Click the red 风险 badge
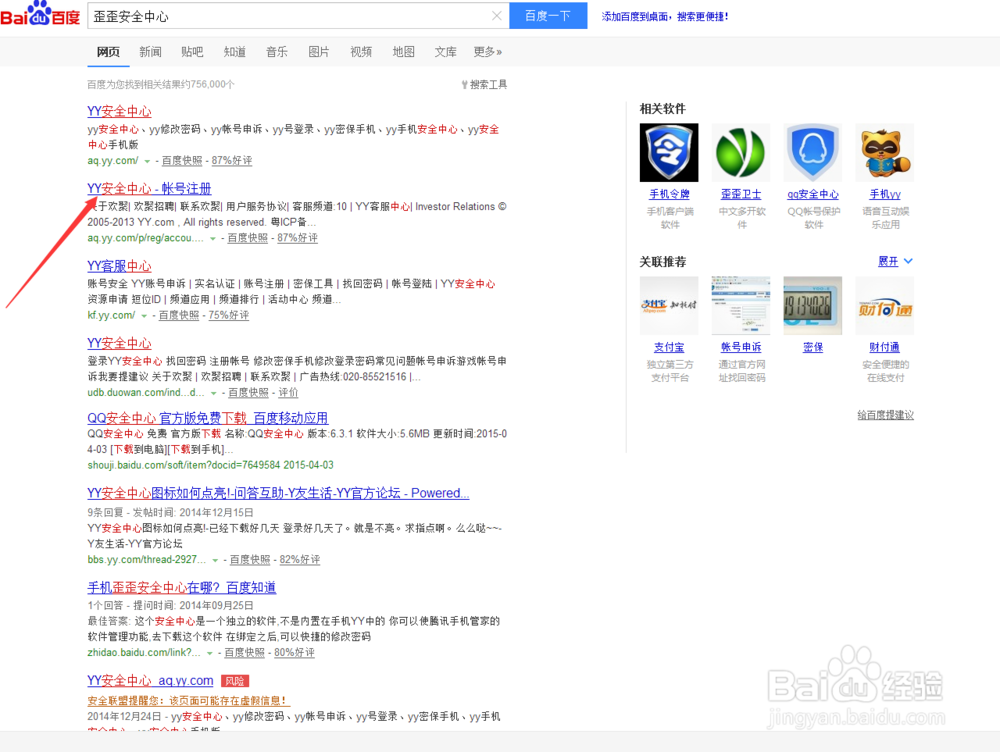 (x=235, y=681)
